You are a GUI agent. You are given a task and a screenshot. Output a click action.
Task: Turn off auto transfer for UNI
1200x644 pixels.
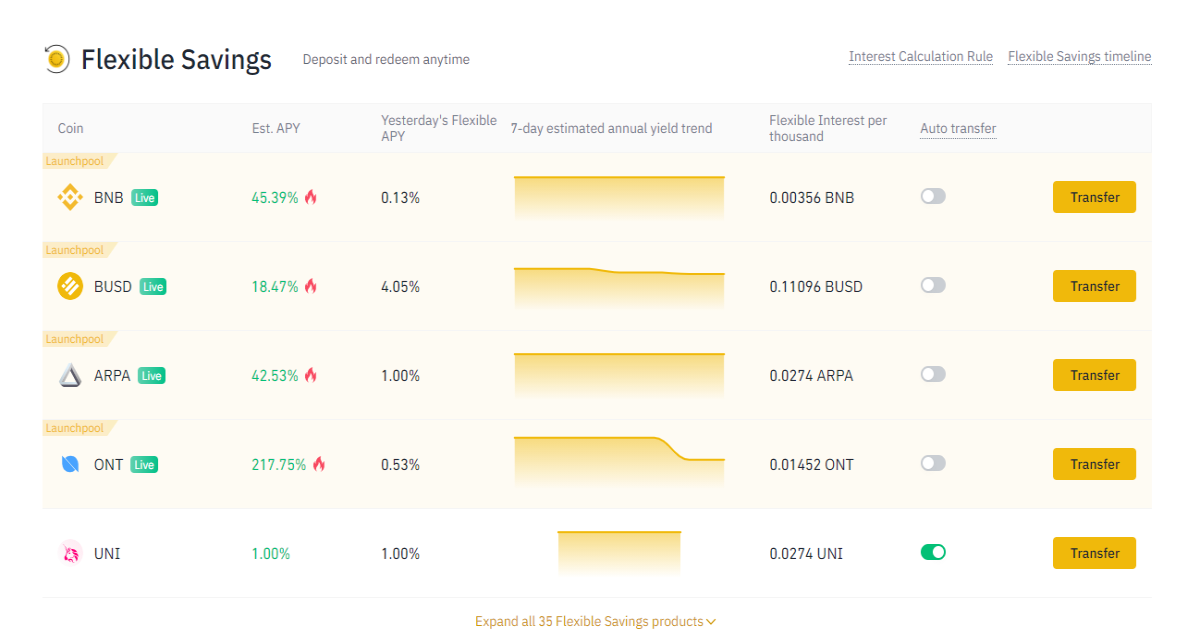coord(933,552)
